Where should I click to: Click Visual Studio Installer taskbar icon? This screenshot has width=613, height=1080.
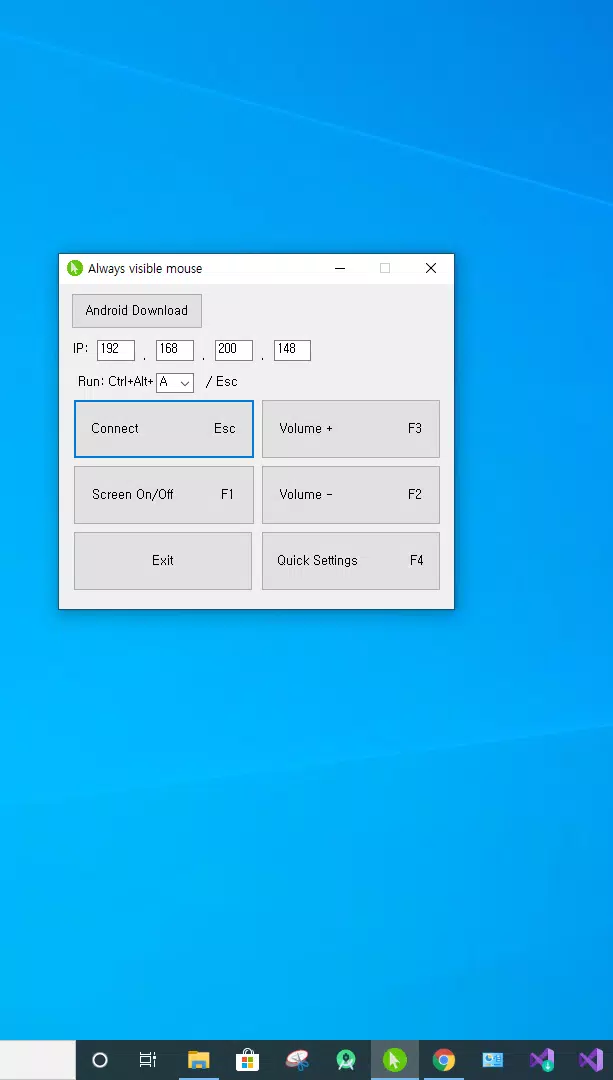542,1060
